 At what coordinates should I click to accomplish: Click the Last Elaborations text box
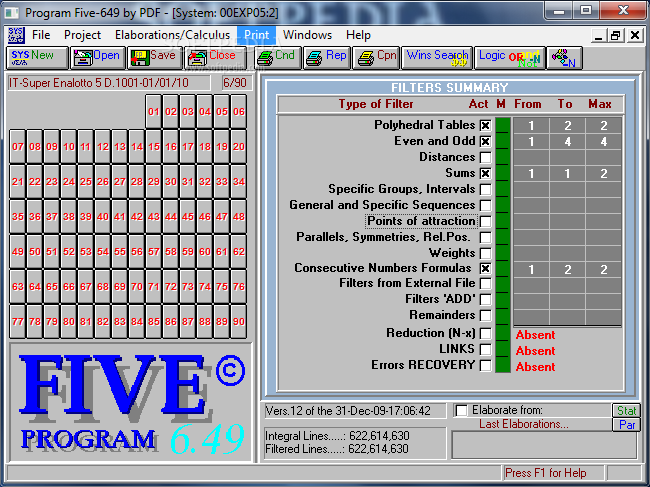point(544,445)
